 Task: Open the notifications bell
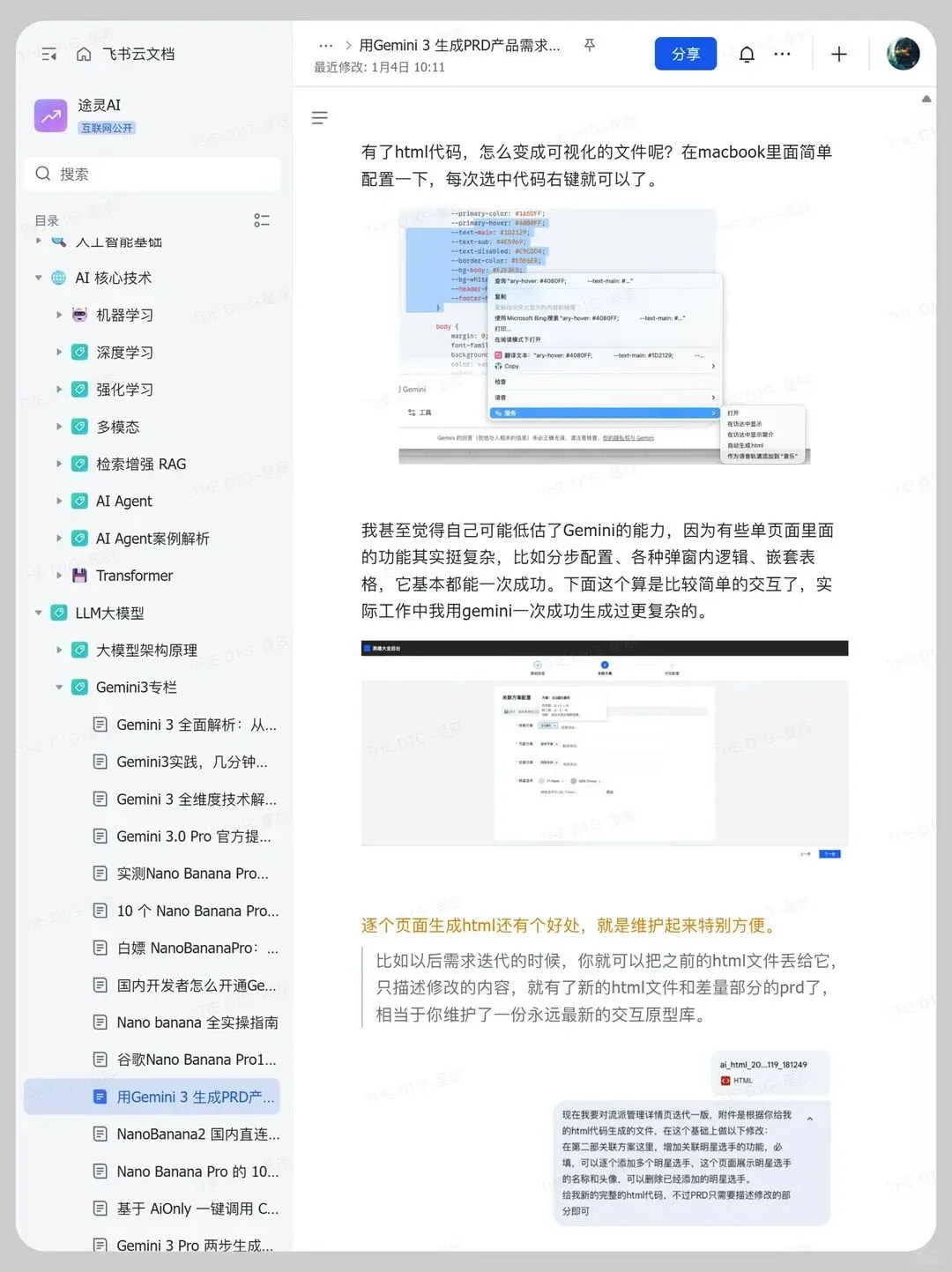coord(747,55)
